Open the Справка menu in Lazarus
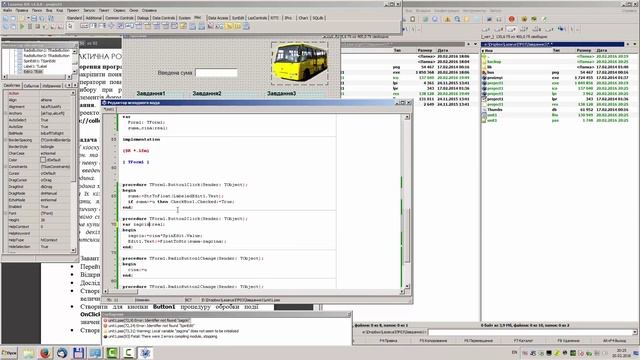Screen dimensions: 640x360 pyautogui.click(x=149, y=10)
